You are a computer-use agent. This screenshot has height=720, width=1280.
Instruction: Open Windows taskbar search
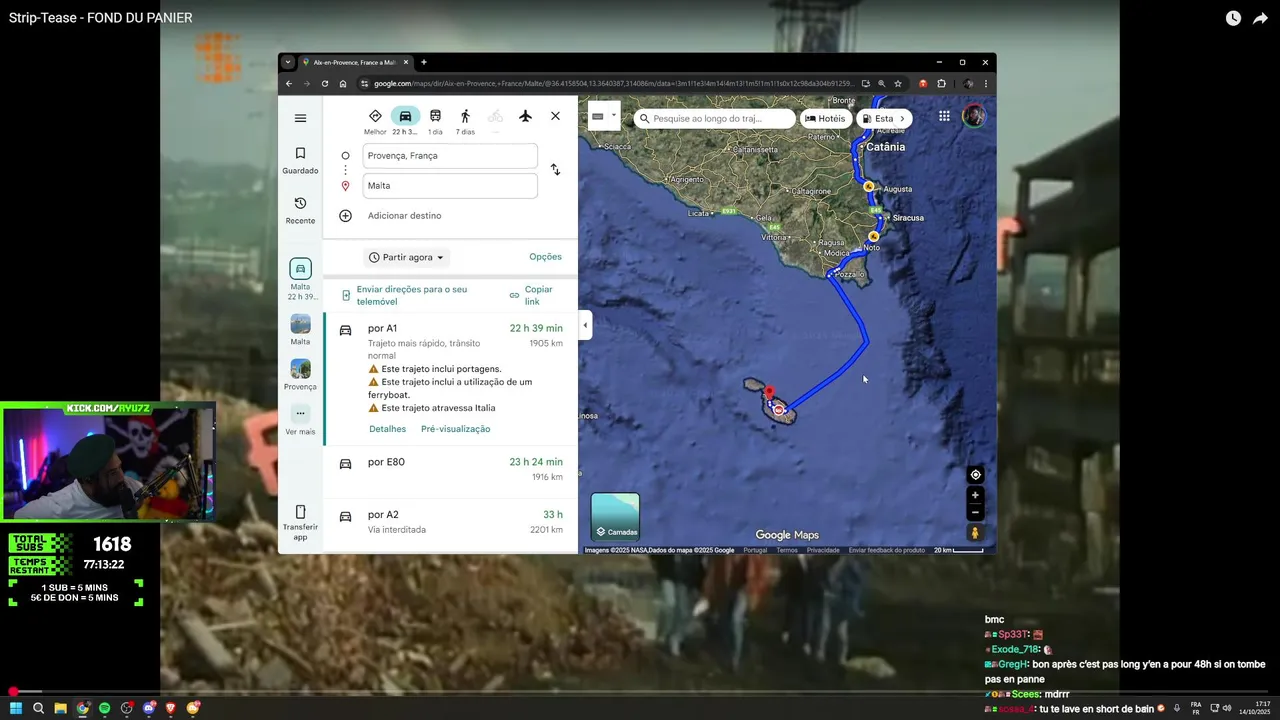click(x=38, y=708)
